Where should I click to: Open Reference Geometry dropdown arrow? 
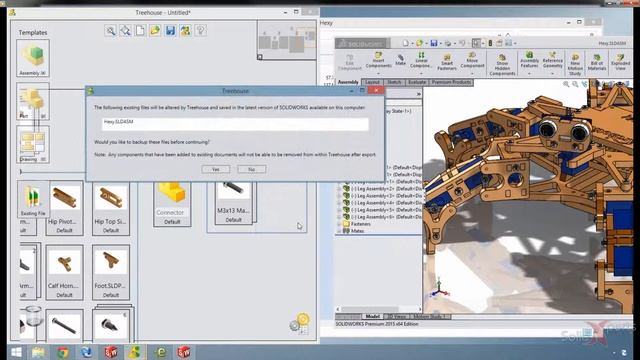coord(553,74)
